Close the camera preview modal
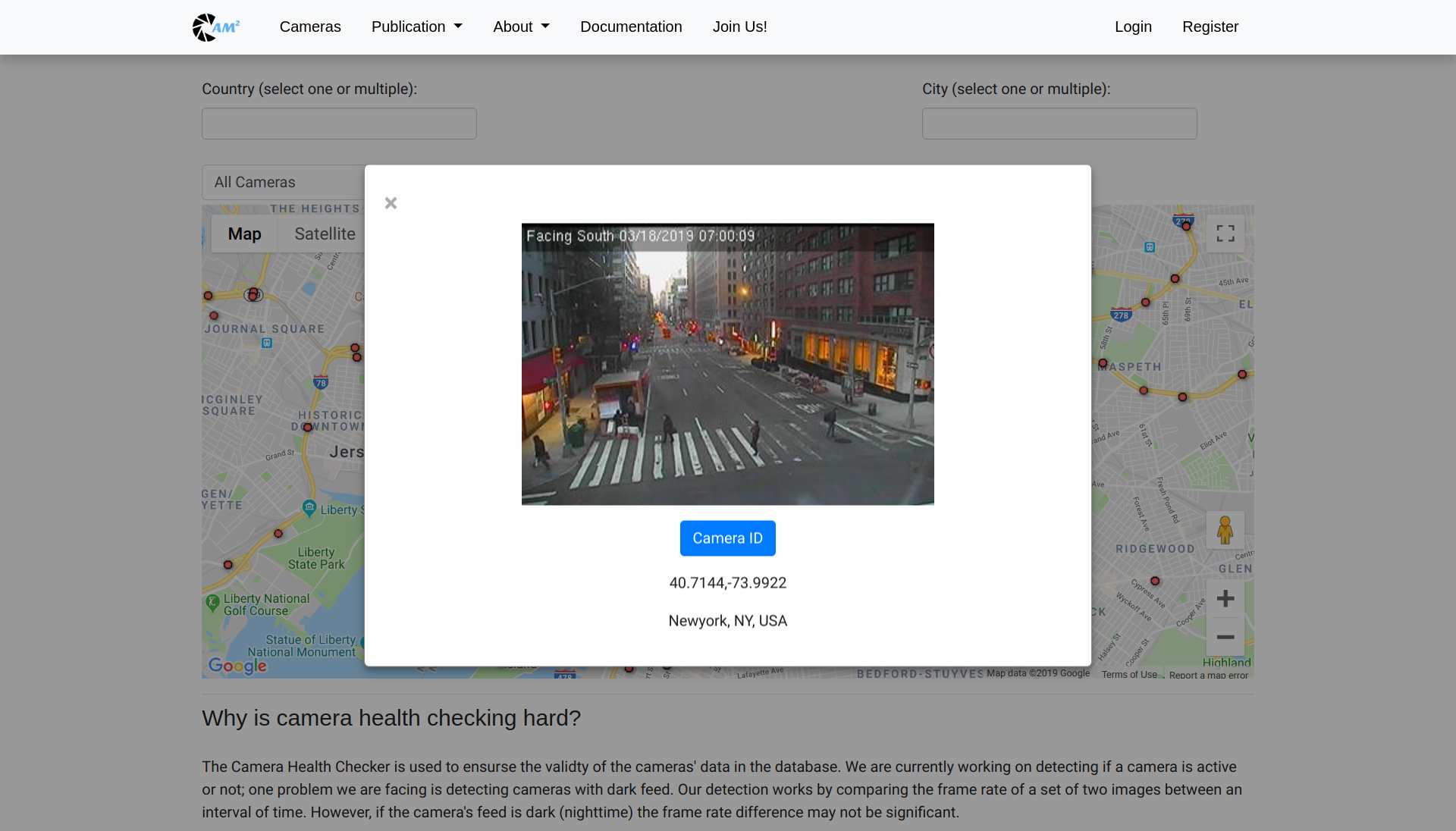Screen dimensions: 1456x831 391,203
